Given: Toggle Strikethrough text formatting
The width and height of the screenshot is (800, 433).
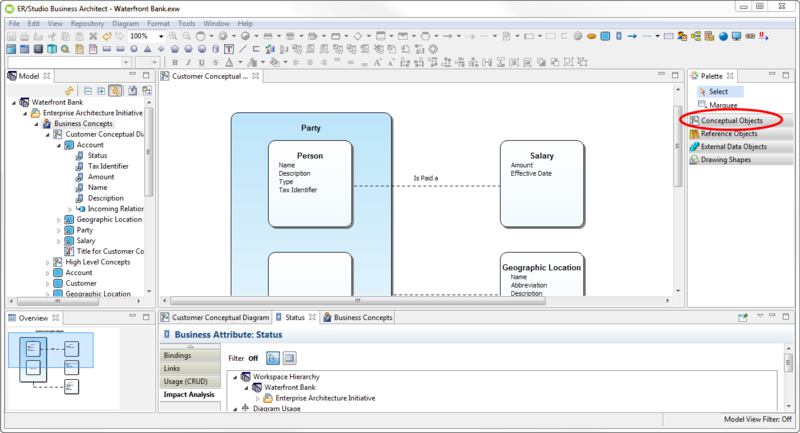Looking at the screenshot, I should [215, 62].
